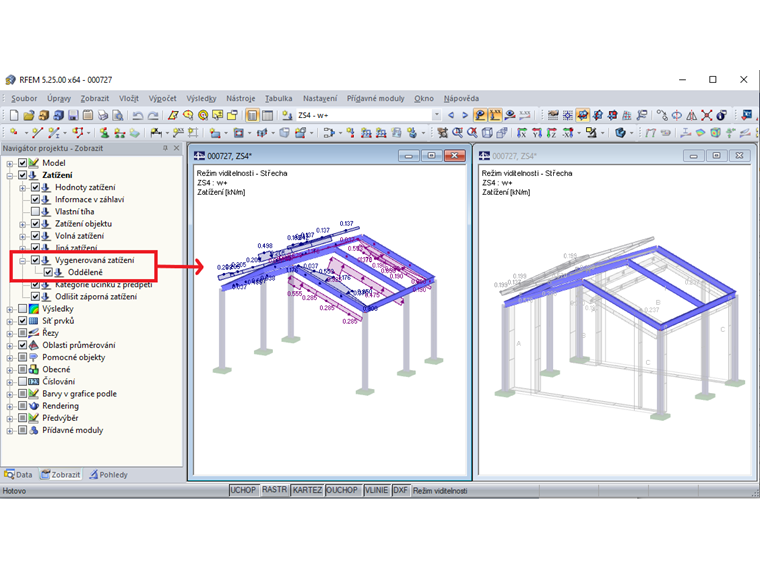Click the Isometric view cube icon
This screenshot has height=570, width=760.
[x=487, y=132]
